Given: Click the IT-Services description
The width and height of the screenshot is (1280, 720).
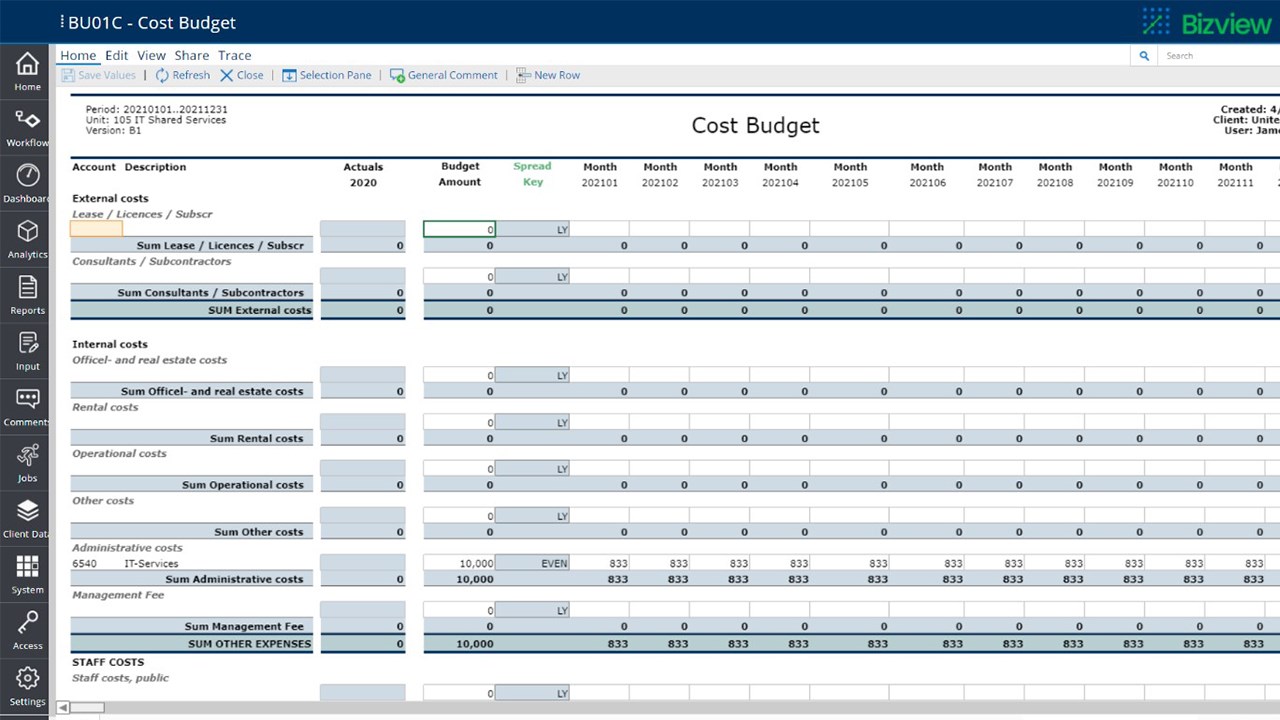Looking at the screenshot, I should [x=151, y=564].
